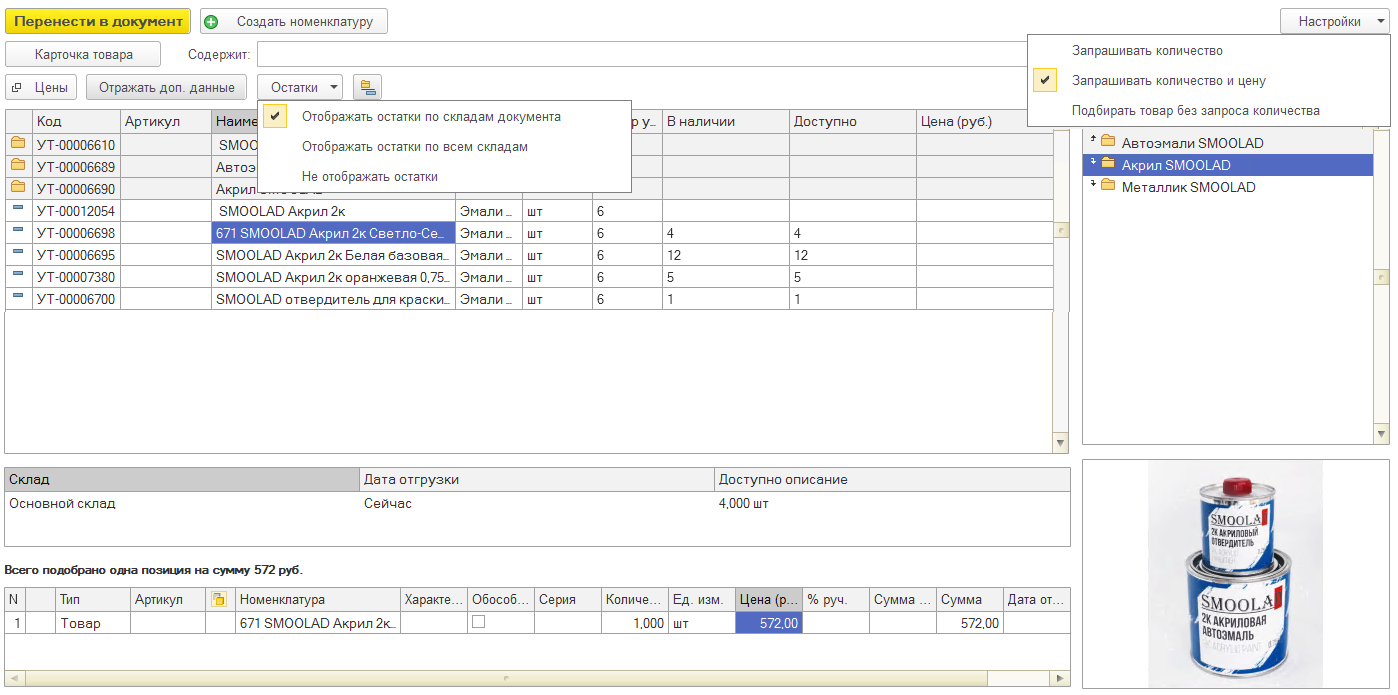Click item icon of row УТ-00006698
This screenshot has height=695, width=1398.
(18, 232)
